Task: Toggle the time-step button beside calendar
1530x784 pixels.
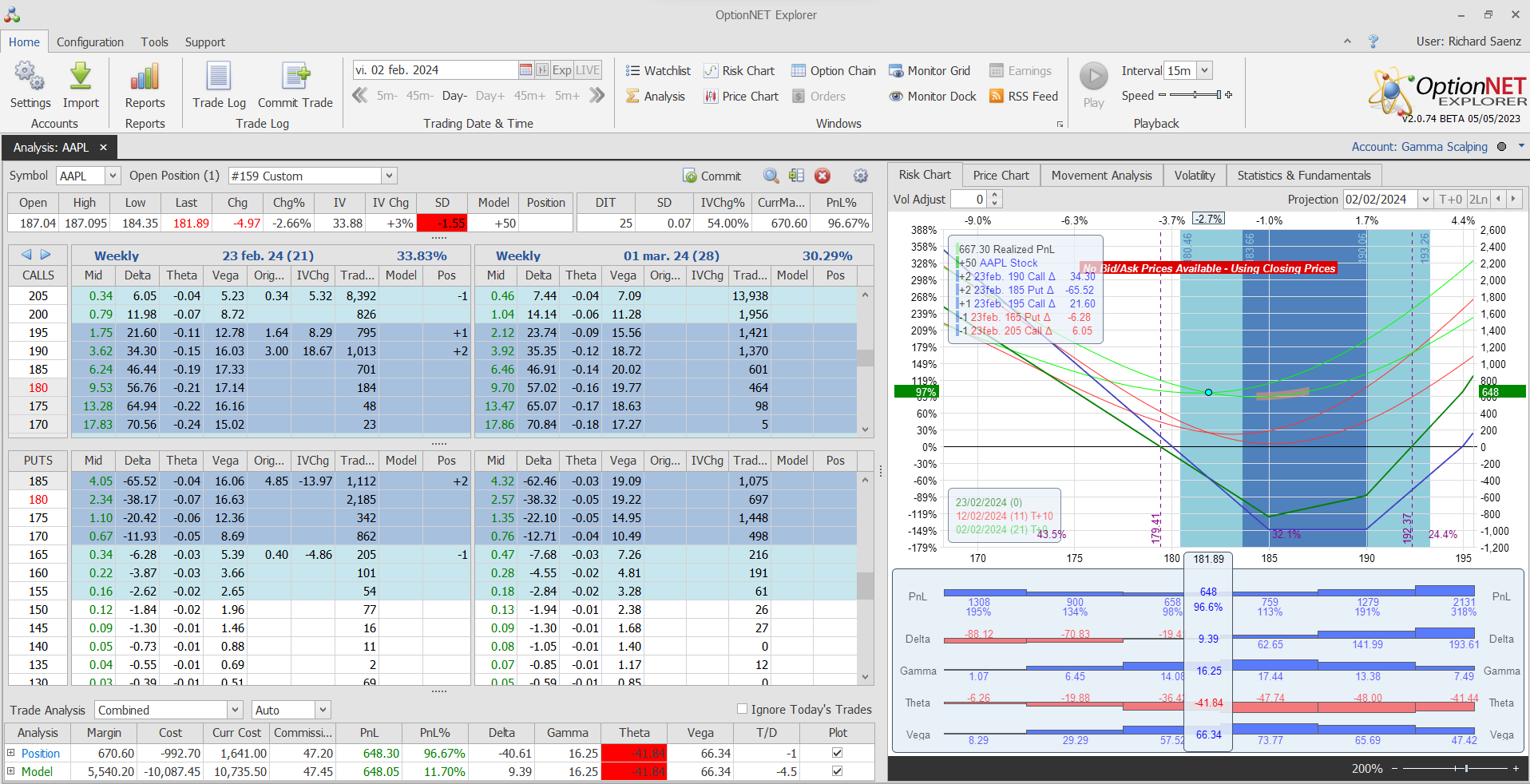Action: tap(542, 70)
